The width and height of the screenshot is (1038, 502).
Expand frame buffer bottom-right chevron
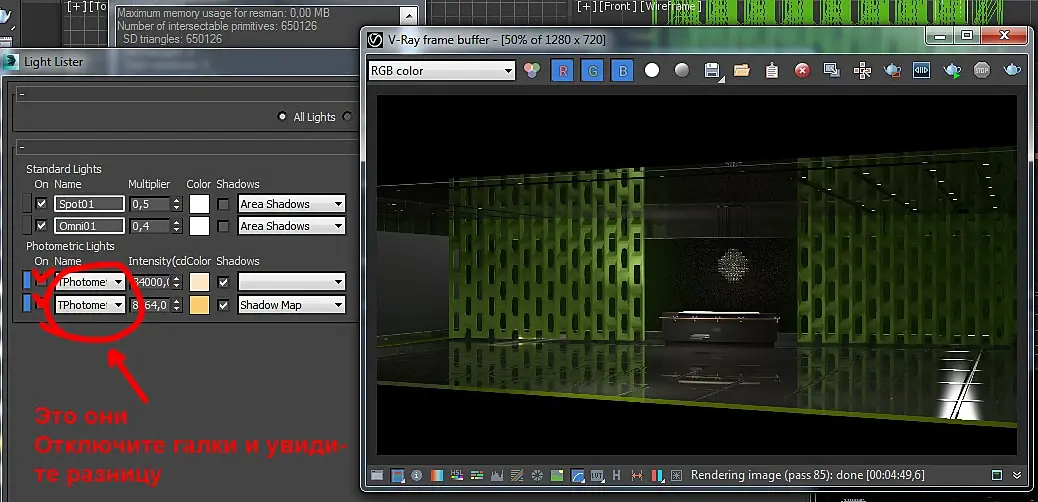1018,475
